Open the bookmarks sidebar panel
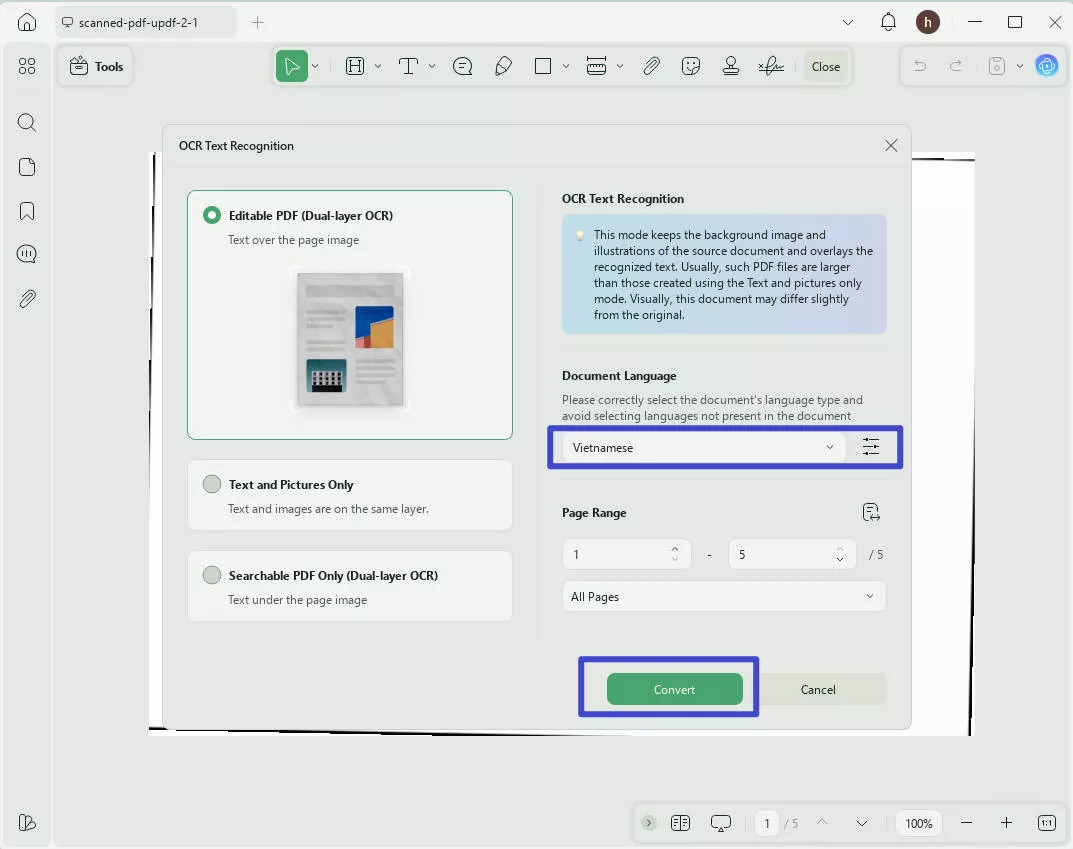Image resolution: width=1073 pixels, height=849 pixels. point(27,211)
